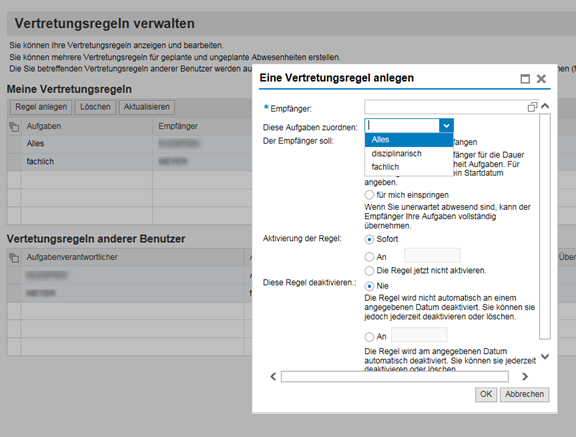The image size is (576, 437).
Task: Click the Aufgaben column header
Action: 87,127
